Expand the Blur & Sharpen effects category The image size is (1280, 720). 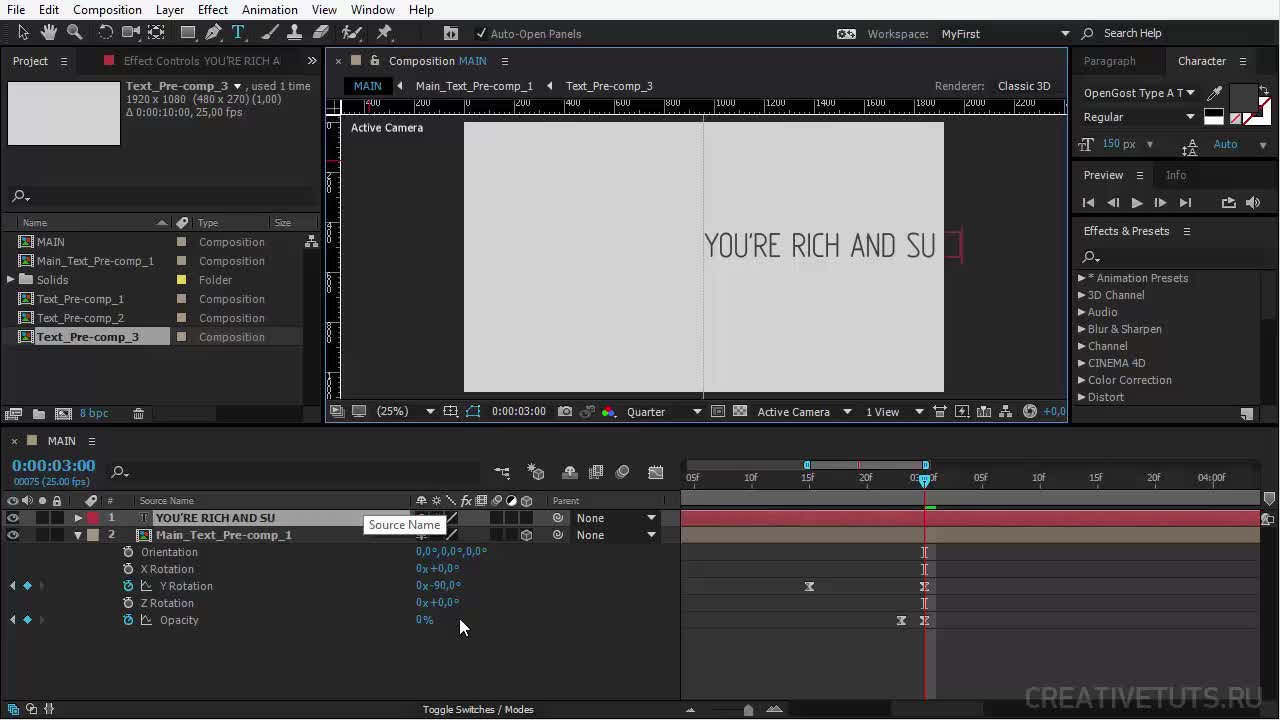(1081, 329)
